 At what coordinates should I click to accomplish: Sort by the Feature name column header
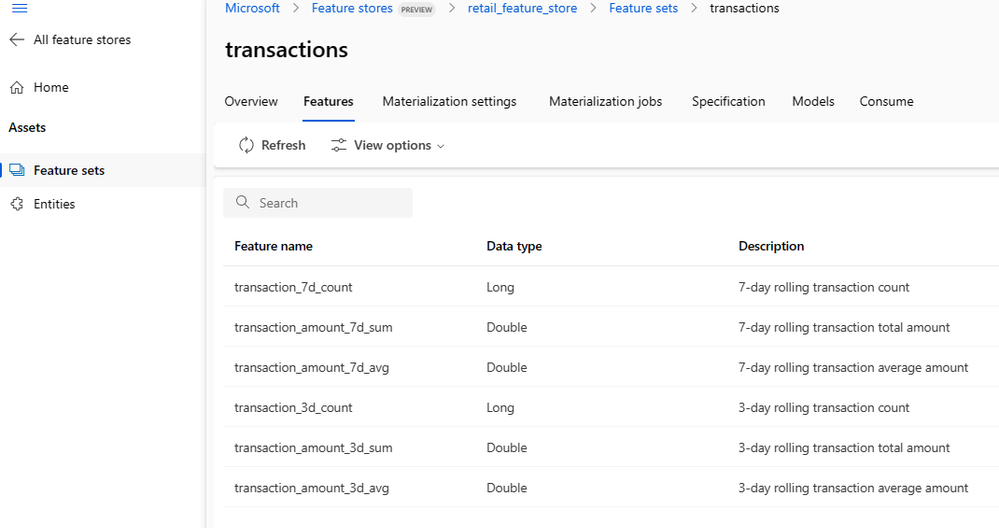[x=273, y=246]
